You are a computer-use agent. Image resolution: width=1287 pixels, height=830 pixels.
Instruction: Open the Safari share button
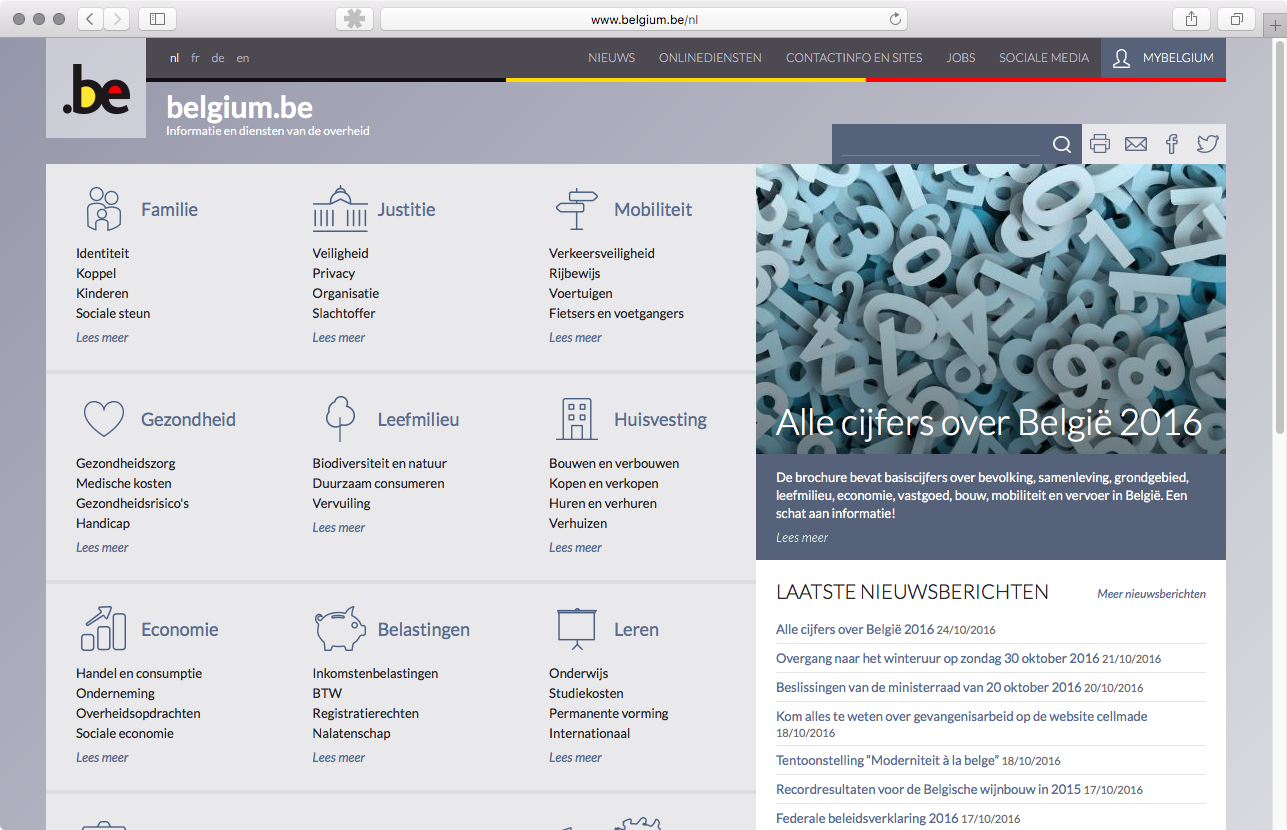(1192, 18)
